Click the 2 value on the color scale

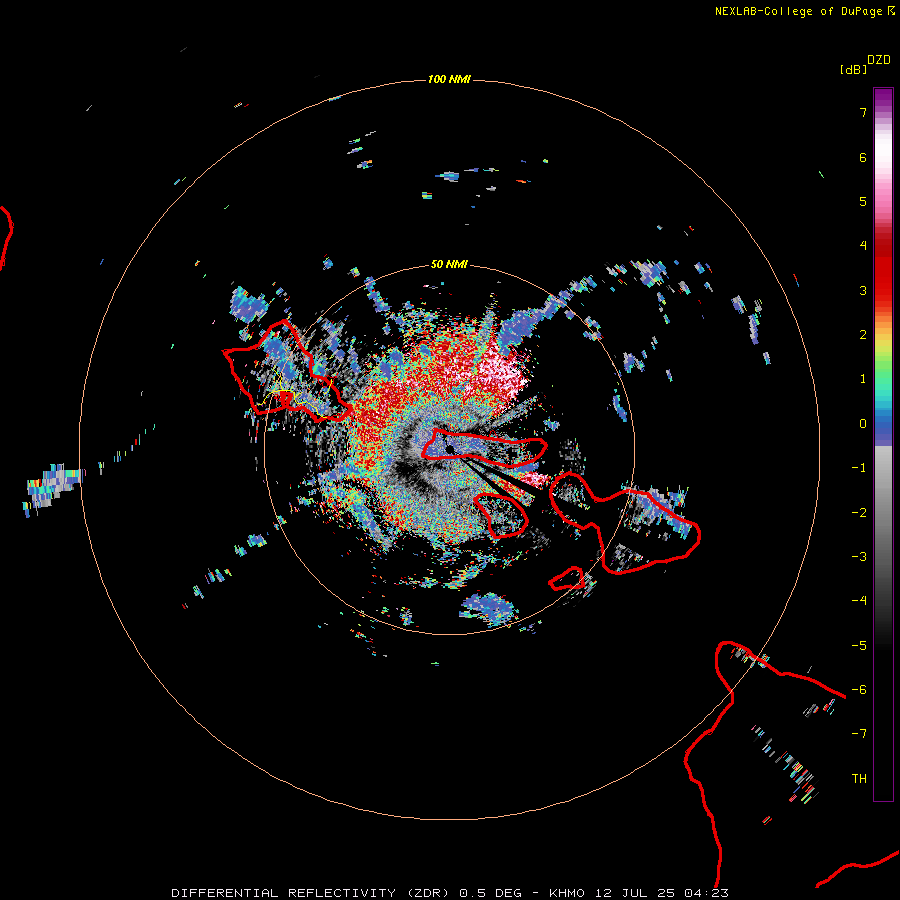pyautogui.click(x=863, y=335)
